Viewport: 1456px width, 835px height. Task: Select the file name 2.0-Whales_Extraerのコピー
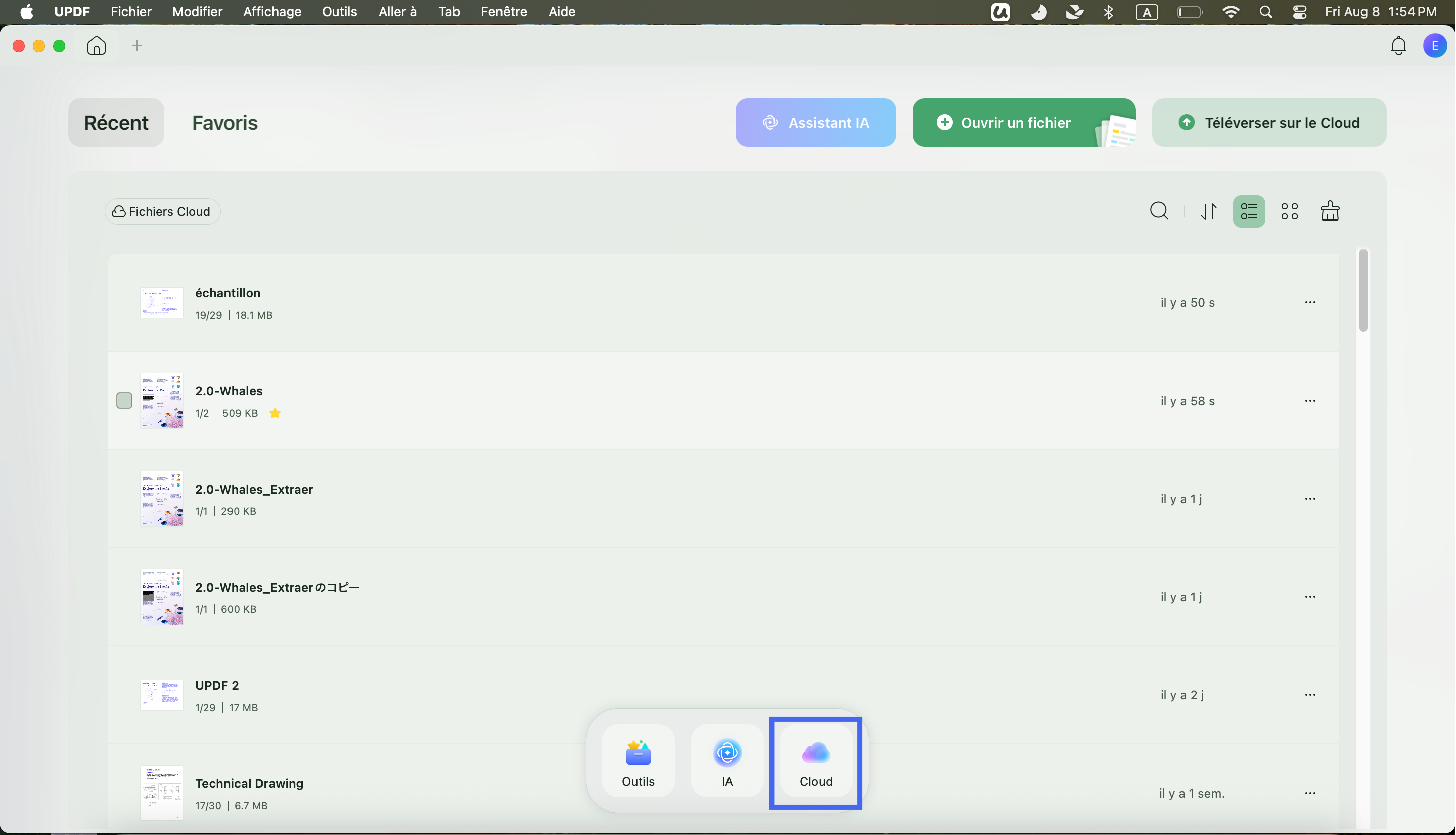pos(278,587)
